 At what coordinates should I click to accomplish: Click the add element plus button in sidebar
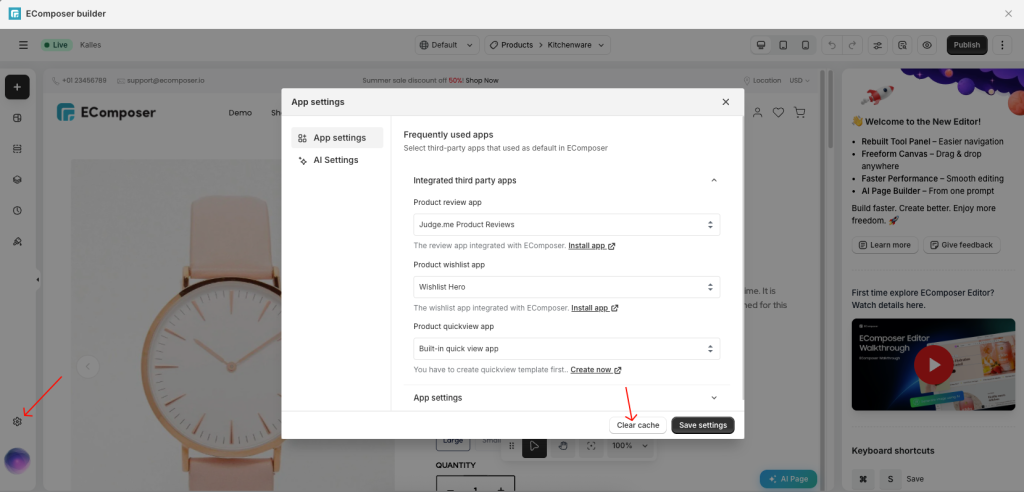pos(17,87)
